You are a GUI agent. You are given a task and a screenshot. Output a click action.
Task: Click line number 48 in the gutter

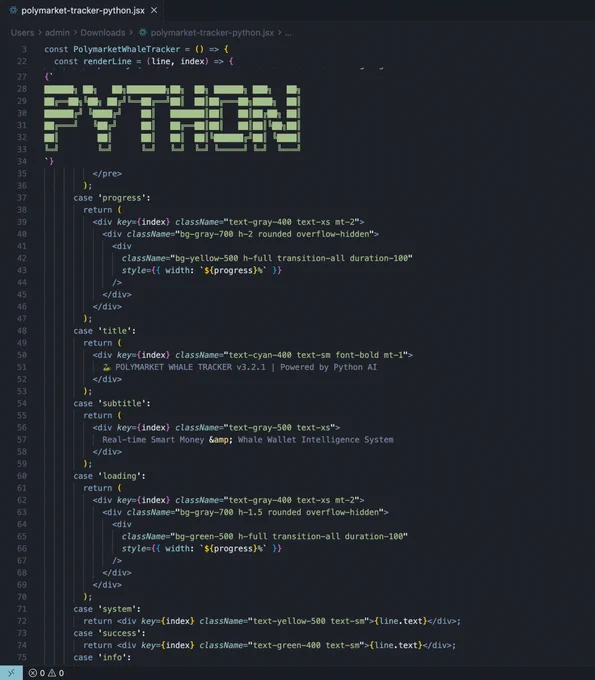[x=22, y=331]
